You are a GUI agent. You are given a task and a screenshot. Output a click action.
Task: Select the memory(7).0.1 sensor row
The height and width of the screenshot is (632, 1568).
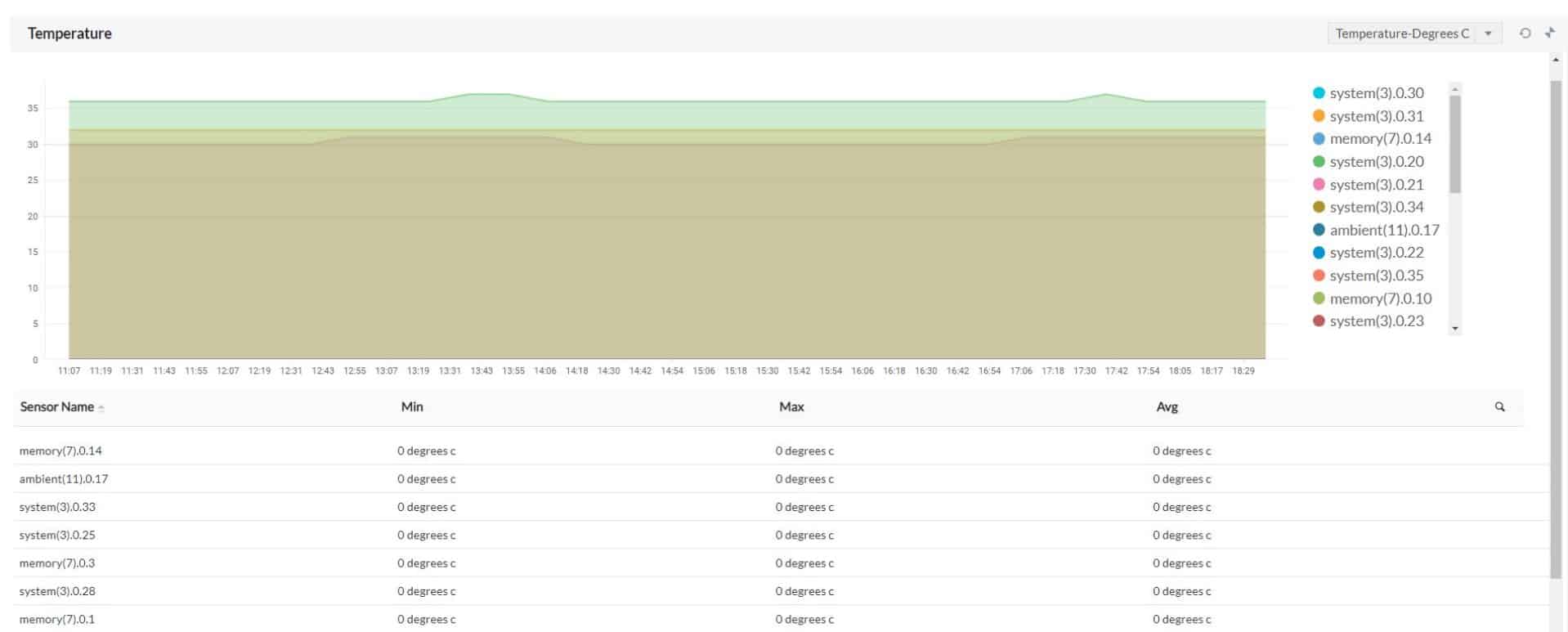pyautogui.click(x=781, y=619)
